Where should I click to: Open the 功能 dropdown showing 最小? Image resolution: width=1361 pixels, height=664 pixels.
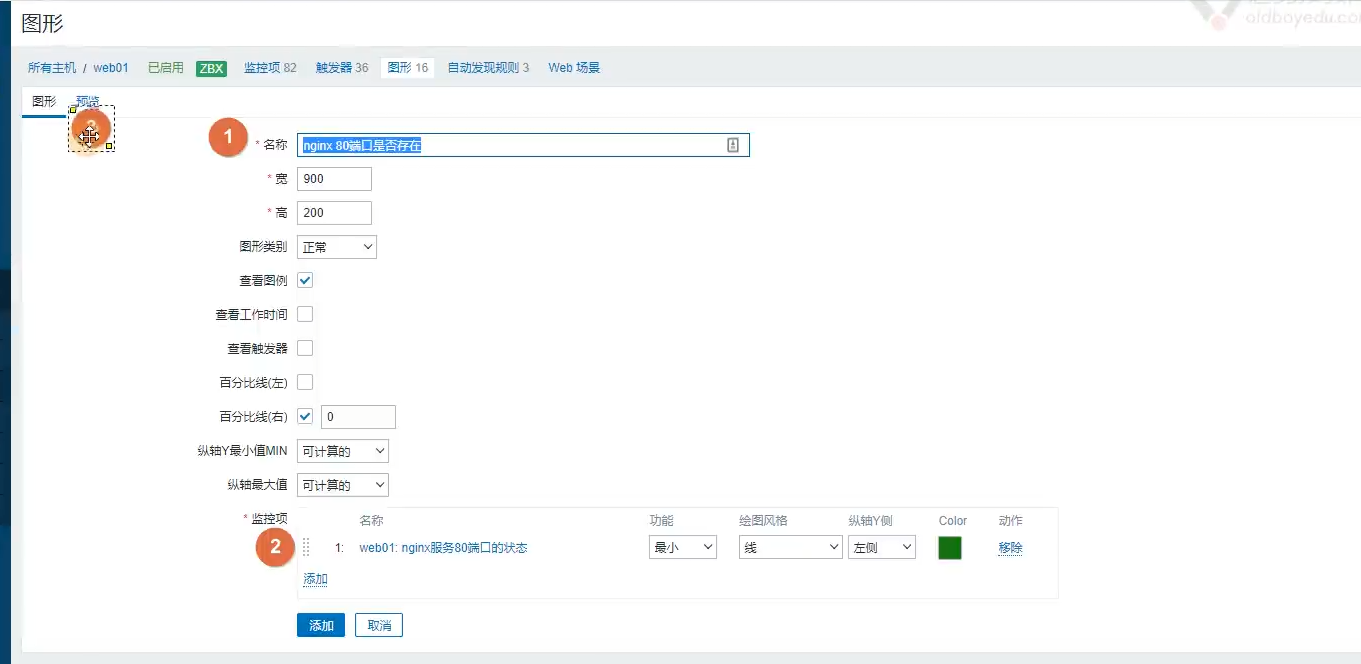click(x=683, y=547)
